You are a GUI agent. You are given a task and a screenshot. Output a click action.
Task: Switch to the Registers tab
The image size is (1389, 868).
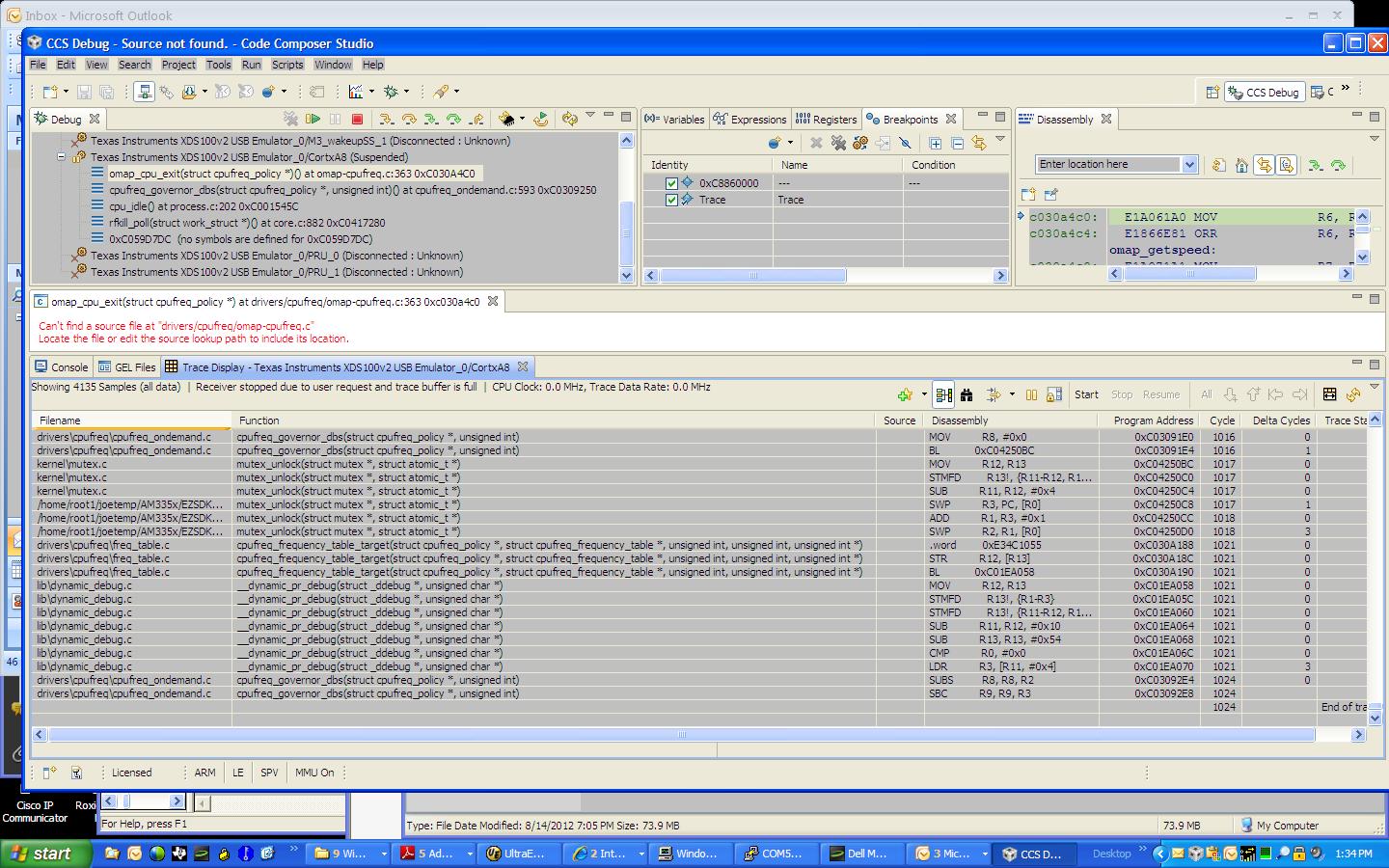(826, 120)
